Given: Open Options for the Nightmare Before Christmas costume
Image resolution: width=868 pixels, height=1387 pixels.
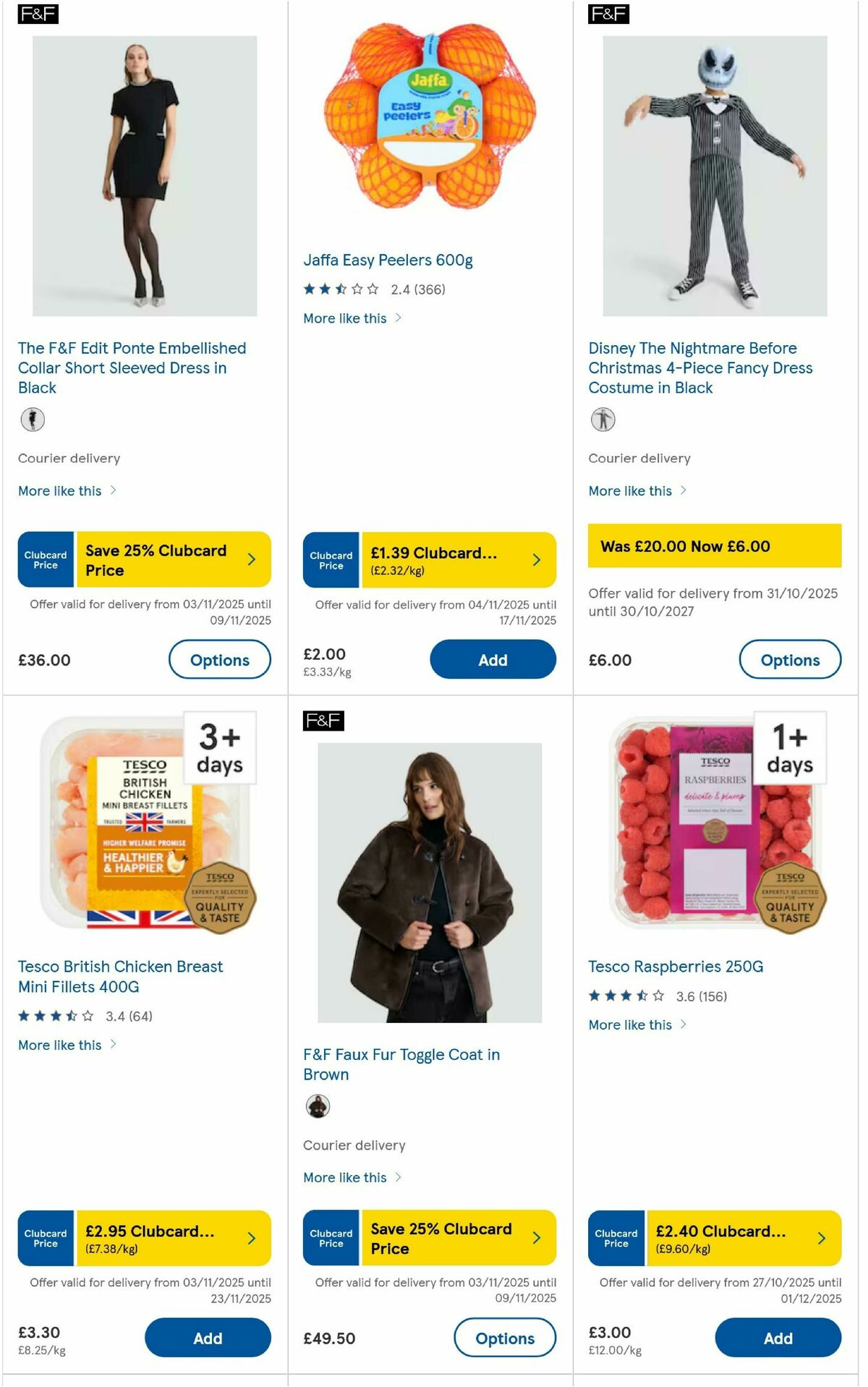Looking at the screenshot, I should [x=791, y=659].
